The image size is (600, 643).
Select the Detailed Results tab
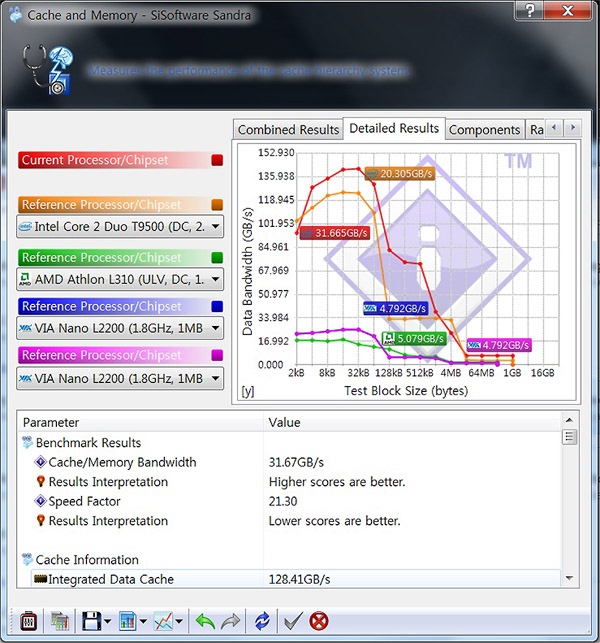point(394,128)
